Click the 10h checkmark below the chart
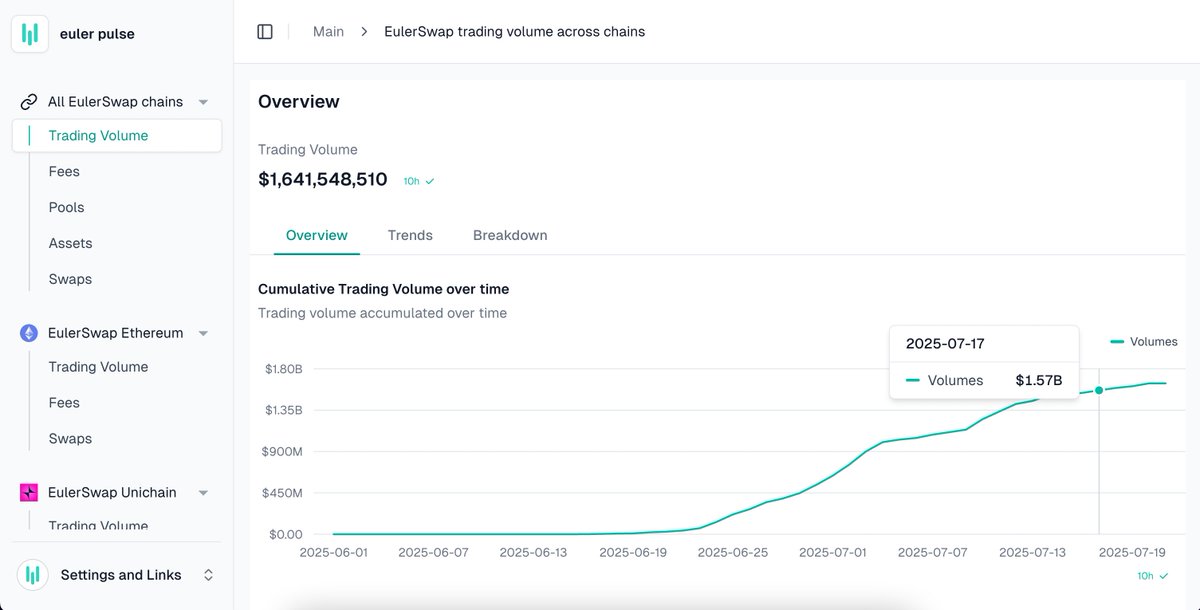 1163,576
